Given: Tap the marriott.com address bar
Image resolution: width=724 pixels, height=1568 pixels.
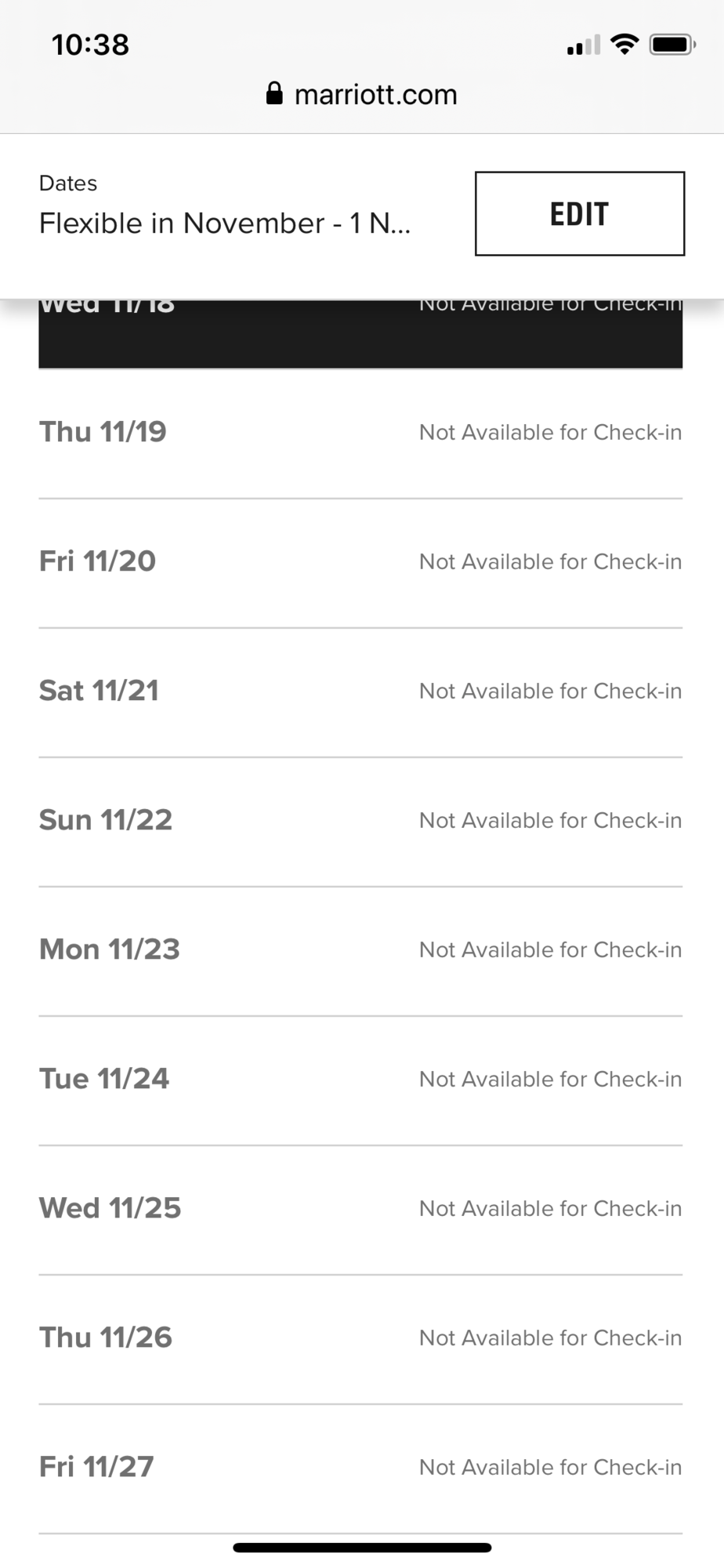Looking at the screenshot, I should coord(362,94).
